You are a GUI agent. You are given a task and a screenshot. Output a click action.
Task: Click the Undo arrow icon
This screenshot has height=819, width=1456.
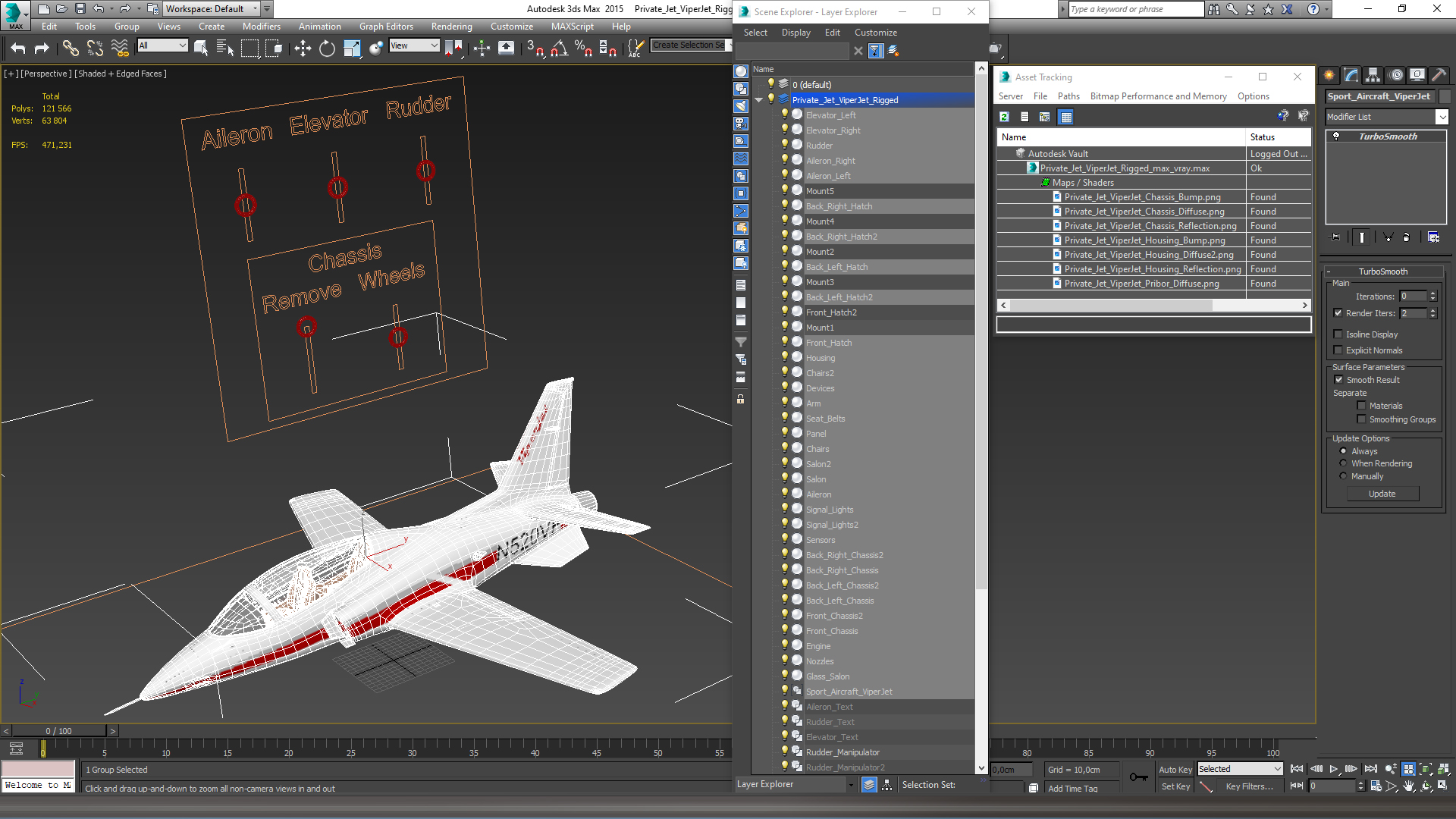click(18, 49)
